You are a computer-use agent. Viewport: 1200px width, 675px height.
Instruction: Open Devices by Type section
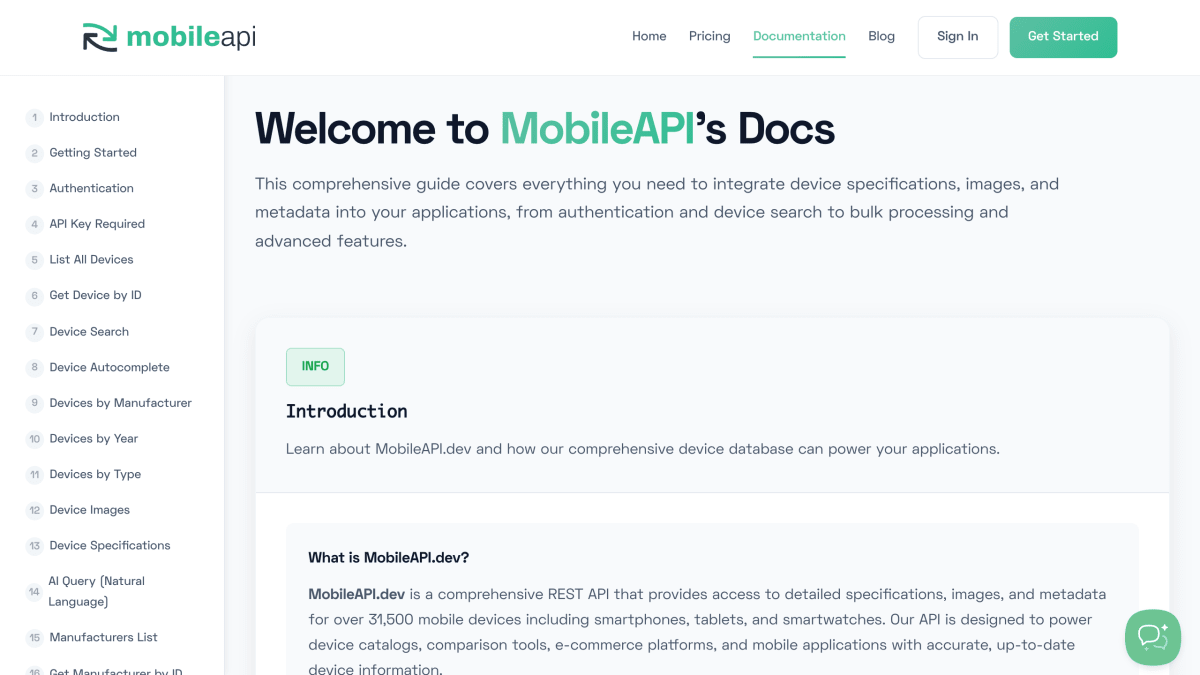coord(95,474)
